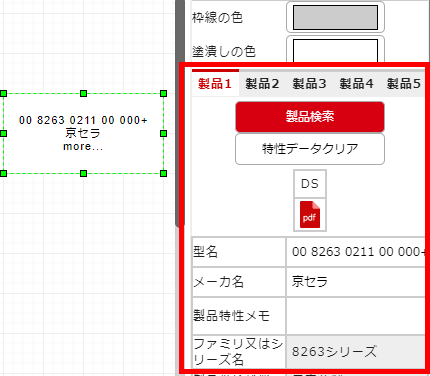Click the red 製品検索 button

point(310,117)
